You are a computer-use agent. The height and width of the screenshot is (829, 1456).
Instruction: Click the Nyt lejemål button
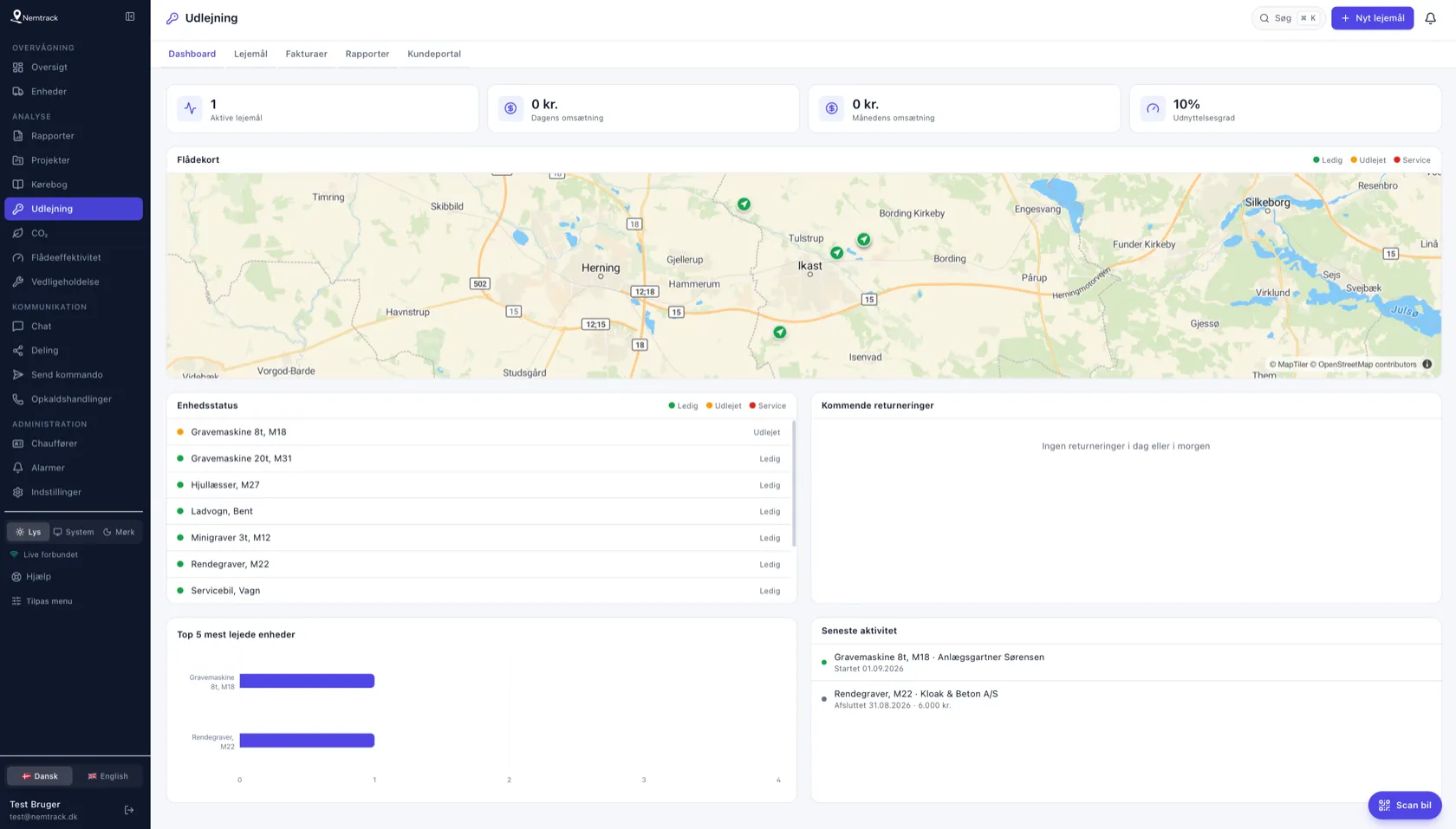(x=1372, y=18)
